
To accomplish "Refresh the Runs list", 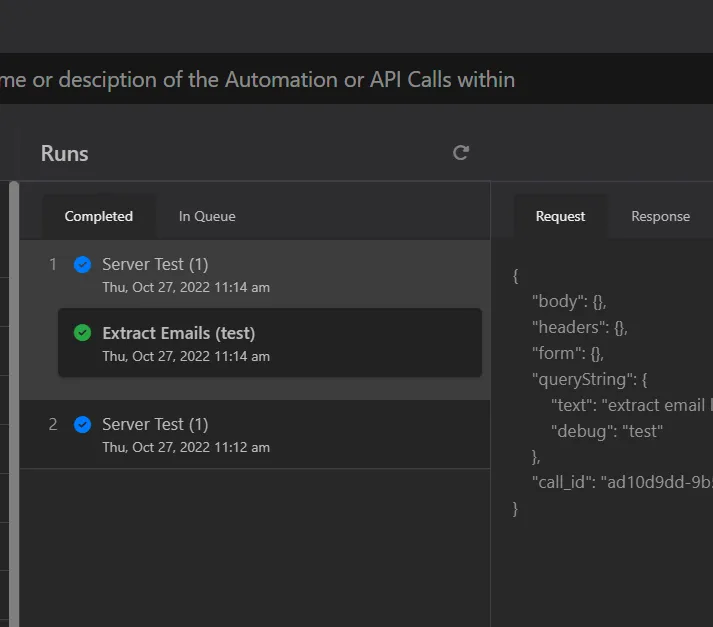I will (x=461, y=153).
